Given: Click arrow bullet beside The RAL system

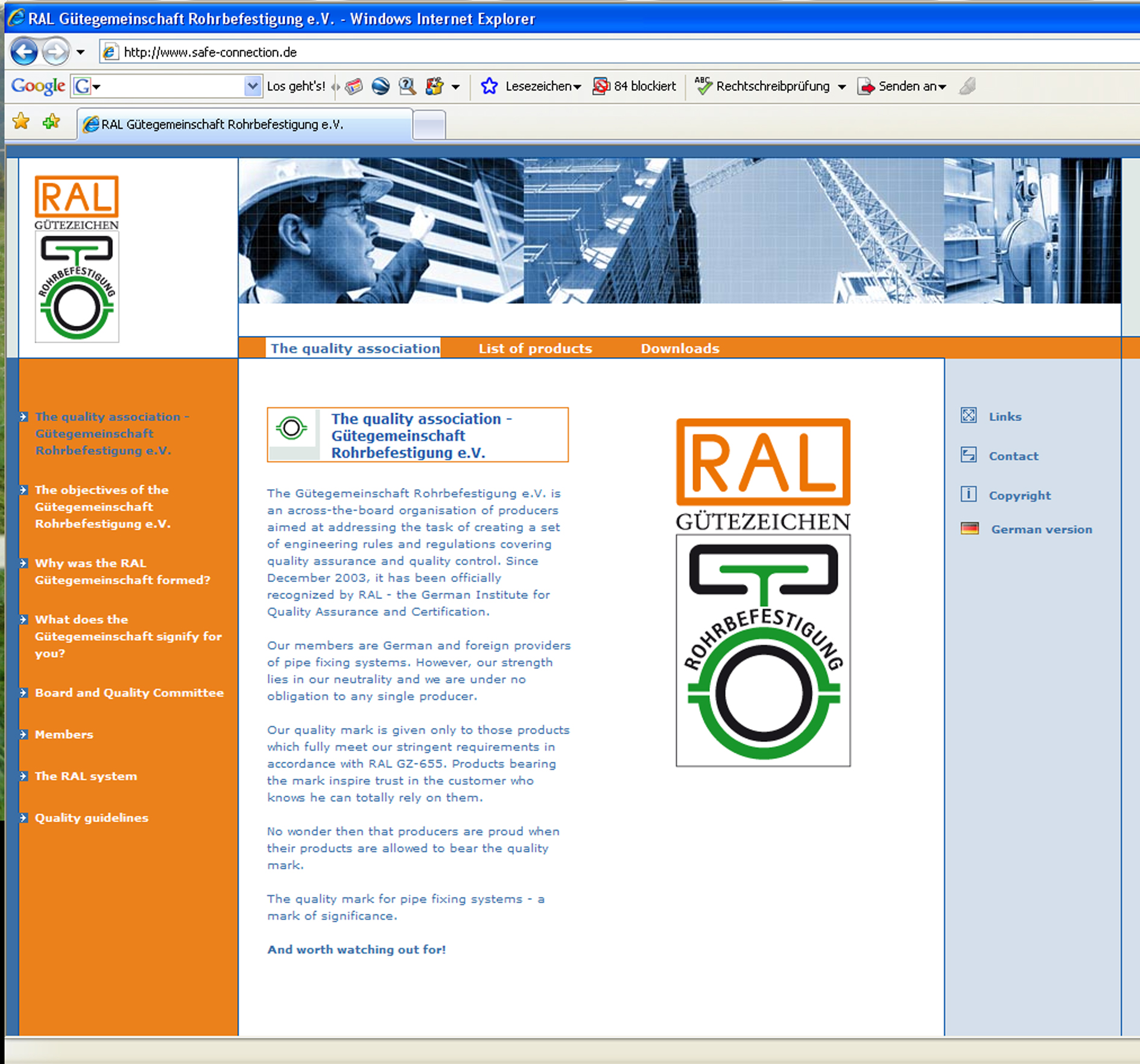Looking at the screenshot, I should 24,776.
